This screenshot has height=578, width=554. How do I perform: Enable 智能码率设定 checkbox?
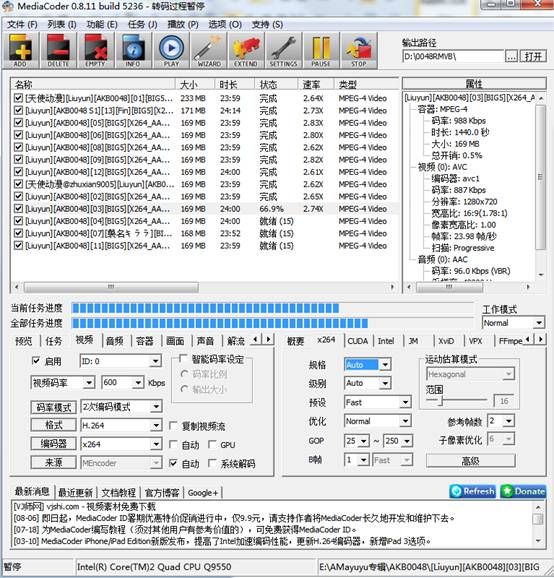(x=183, y=358)
